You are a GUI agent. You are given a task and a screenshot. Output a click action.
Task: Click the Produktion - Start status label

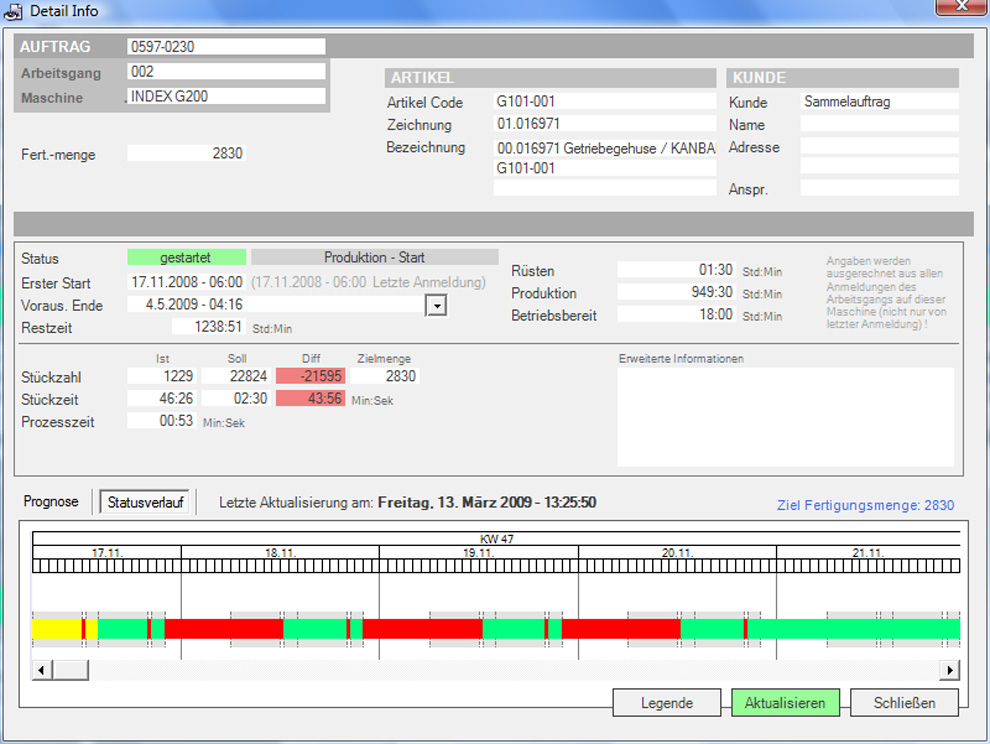point(374,257)
